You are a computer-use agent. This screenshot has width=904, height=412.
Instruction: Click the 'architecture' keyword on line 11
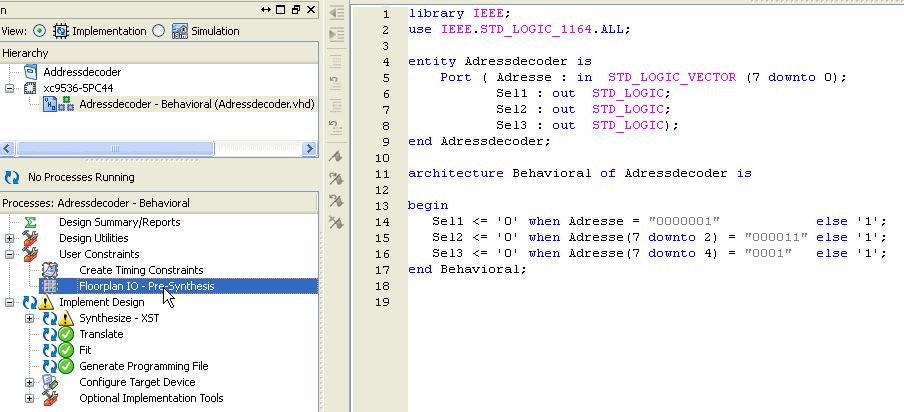455,173
